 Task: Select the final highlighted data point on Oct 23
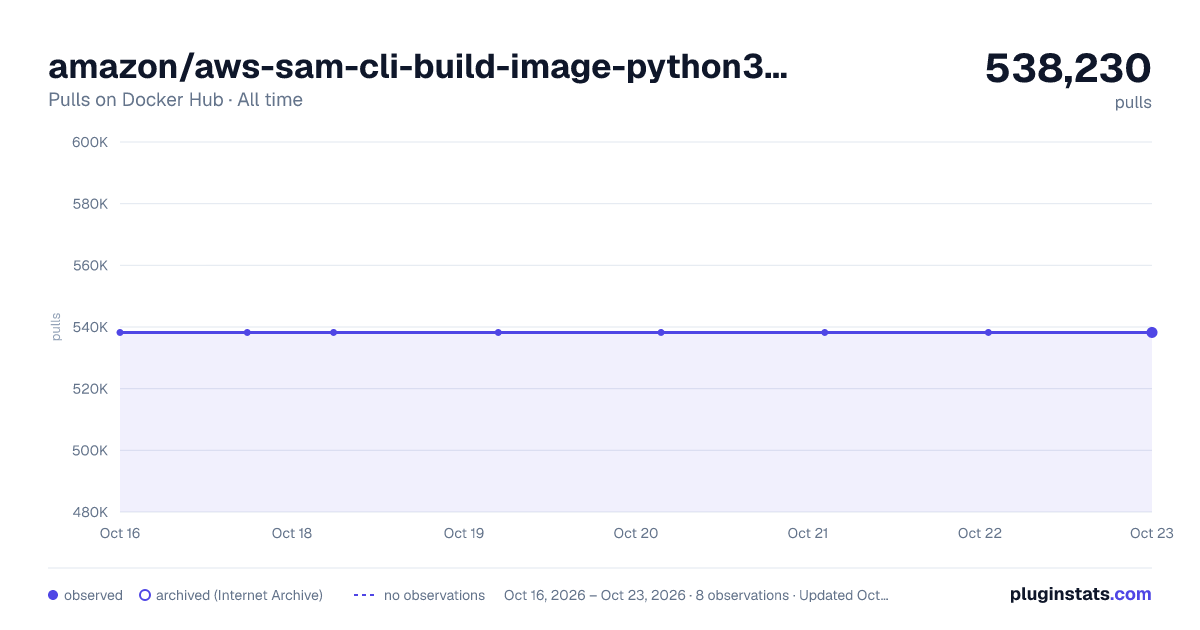pos(1152,332)
